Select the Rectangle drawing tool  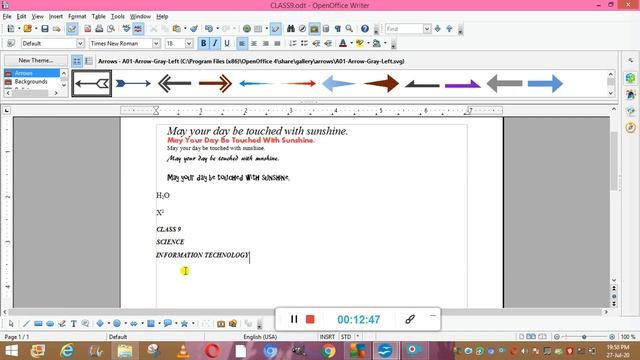[38, 324]
